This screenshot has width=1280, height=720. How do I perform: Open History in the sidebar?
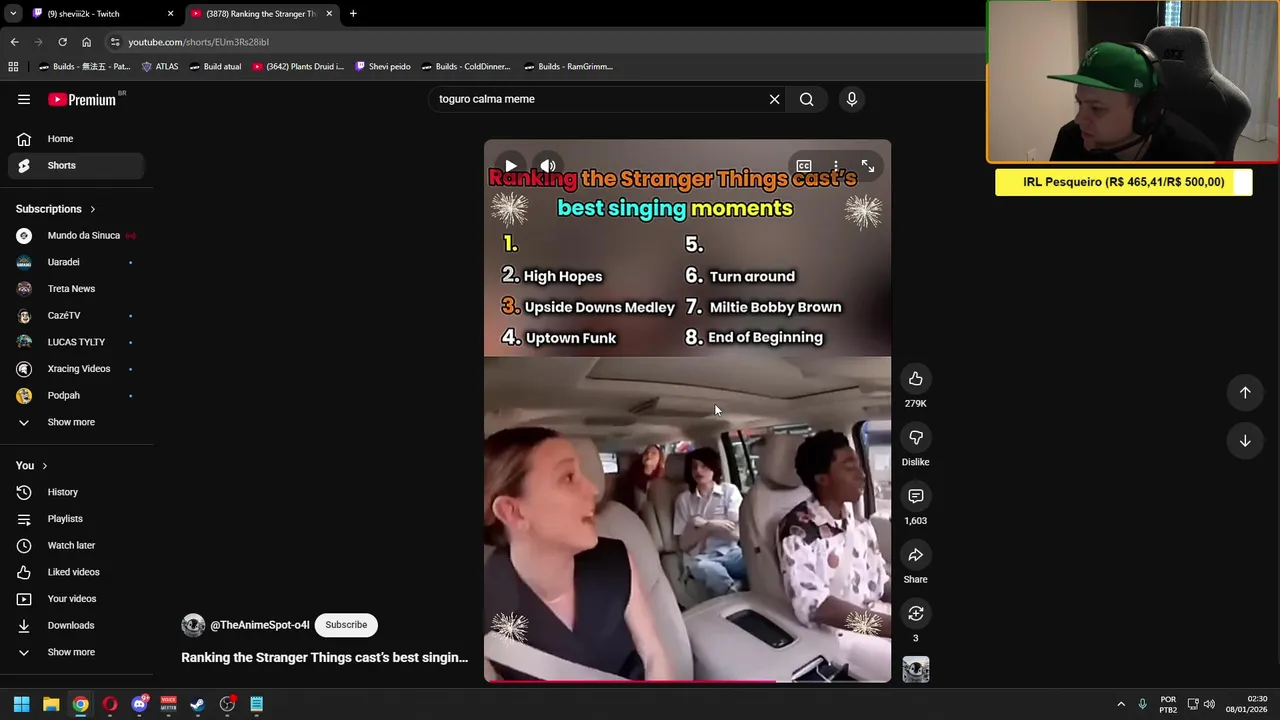pyautogui.click(x=76, y=492)
